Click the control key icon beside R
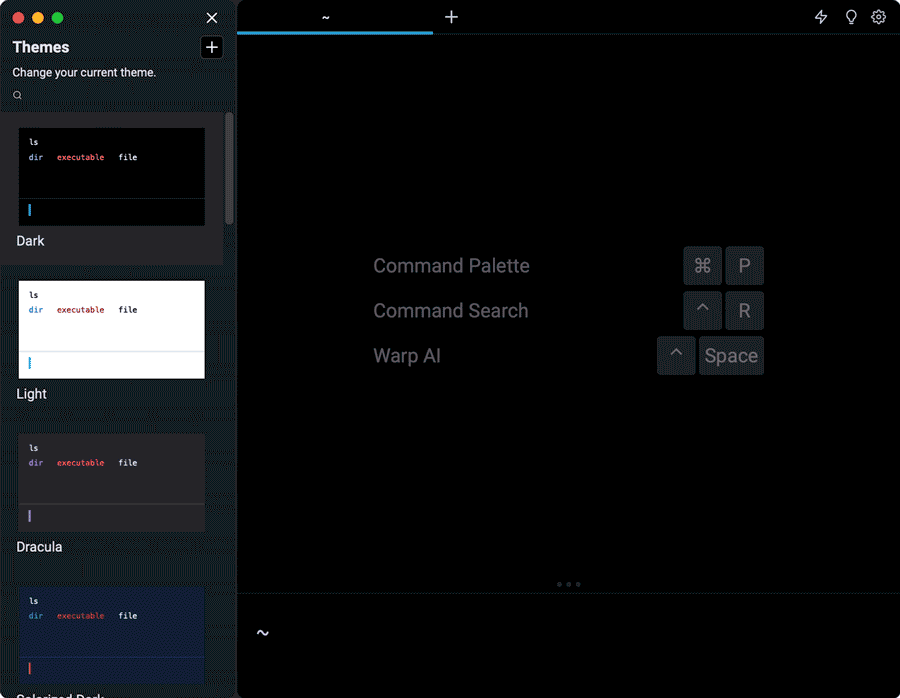 [702, 310]
